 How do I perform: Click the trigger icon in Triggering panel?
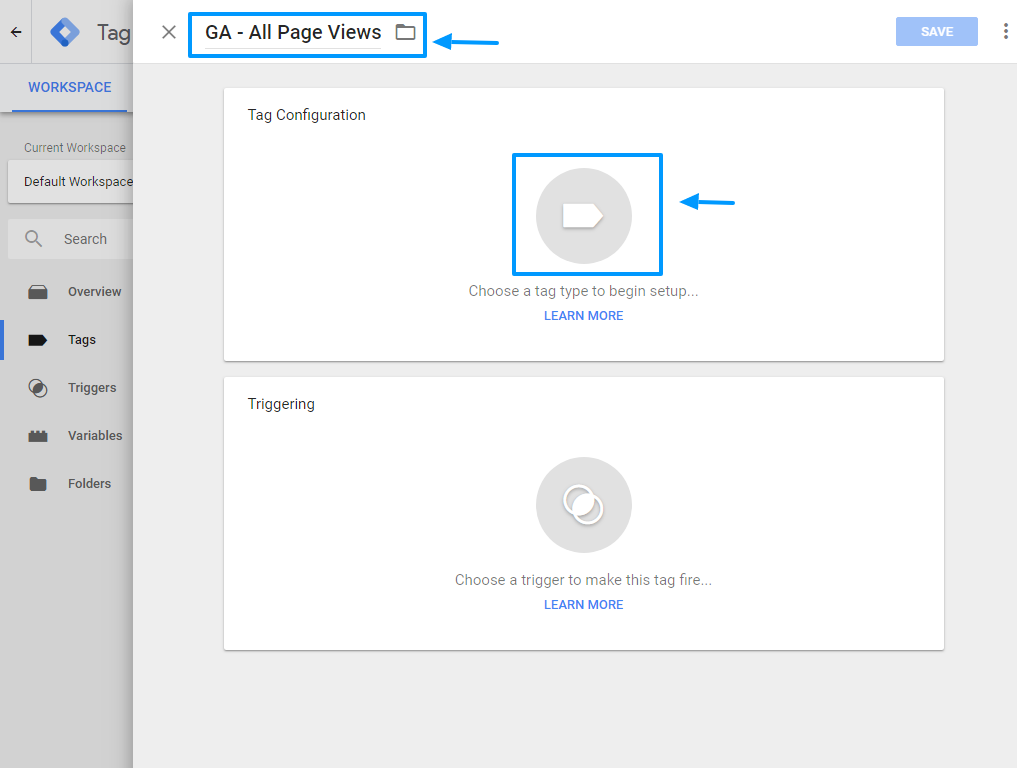583,505
